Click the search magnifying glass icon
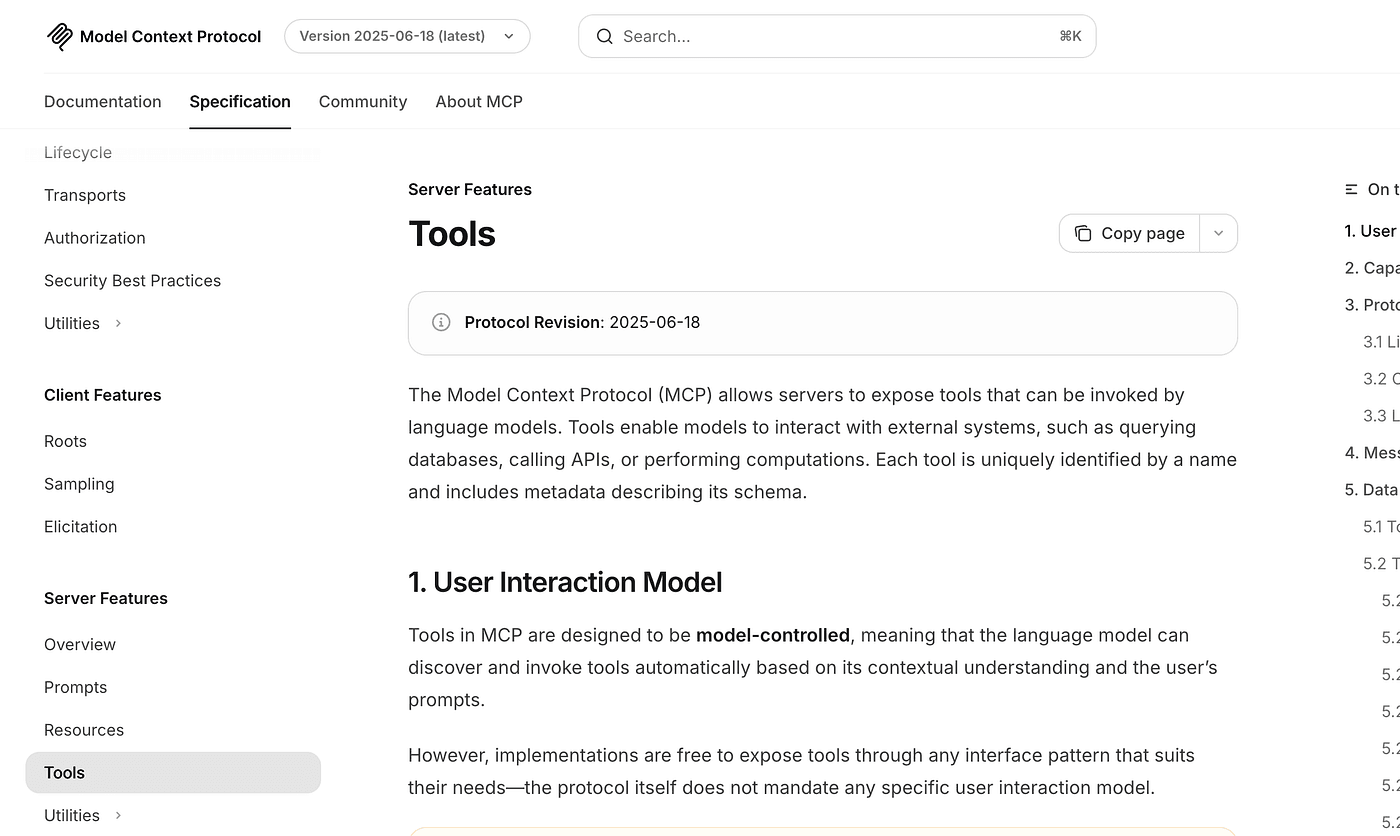 [604, 37]
